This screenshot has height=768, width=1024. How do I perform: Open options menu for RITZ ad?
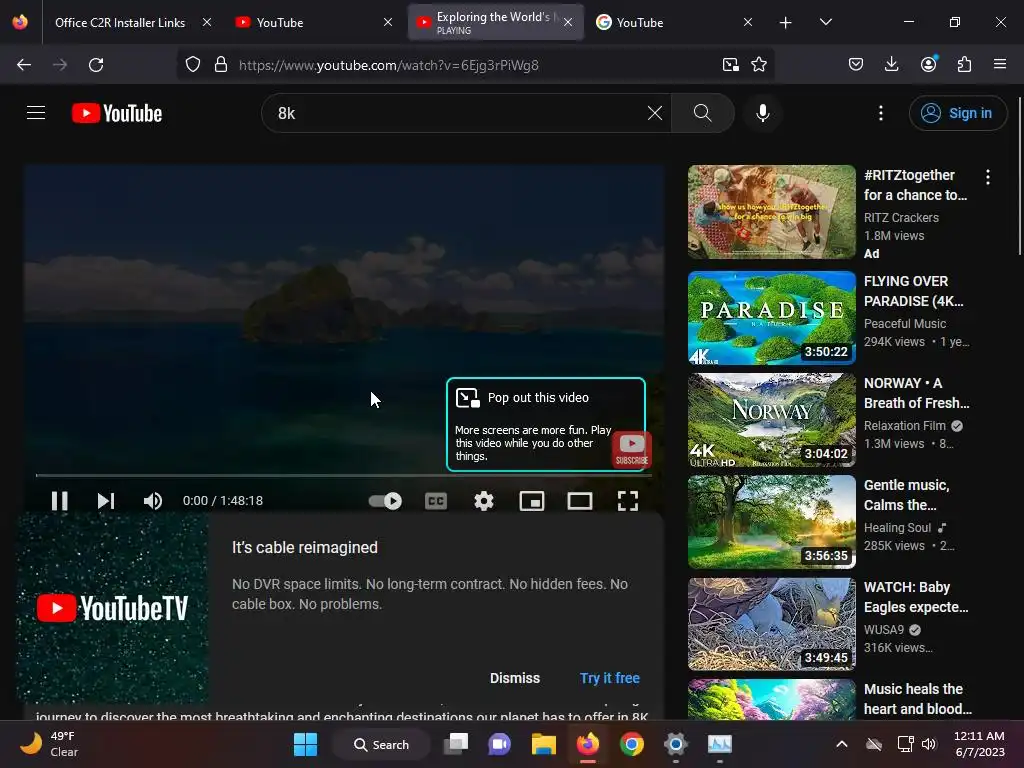pyautogui.click(x=987, y=177)
